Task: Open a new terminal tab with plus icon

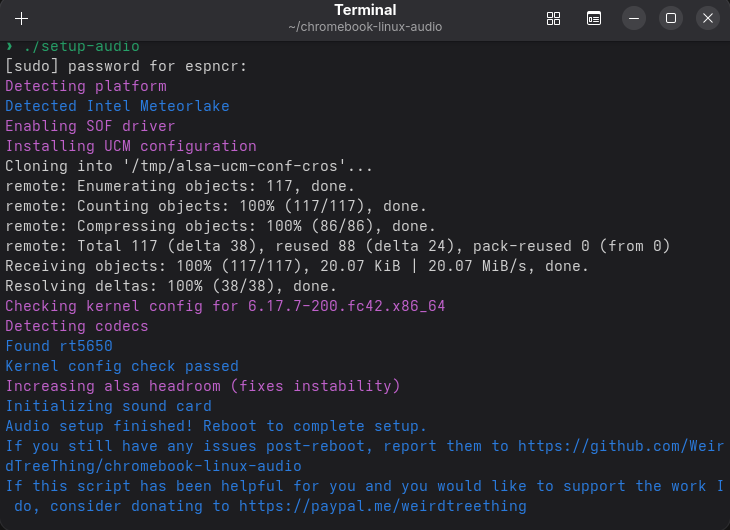Action: (22, 18)
